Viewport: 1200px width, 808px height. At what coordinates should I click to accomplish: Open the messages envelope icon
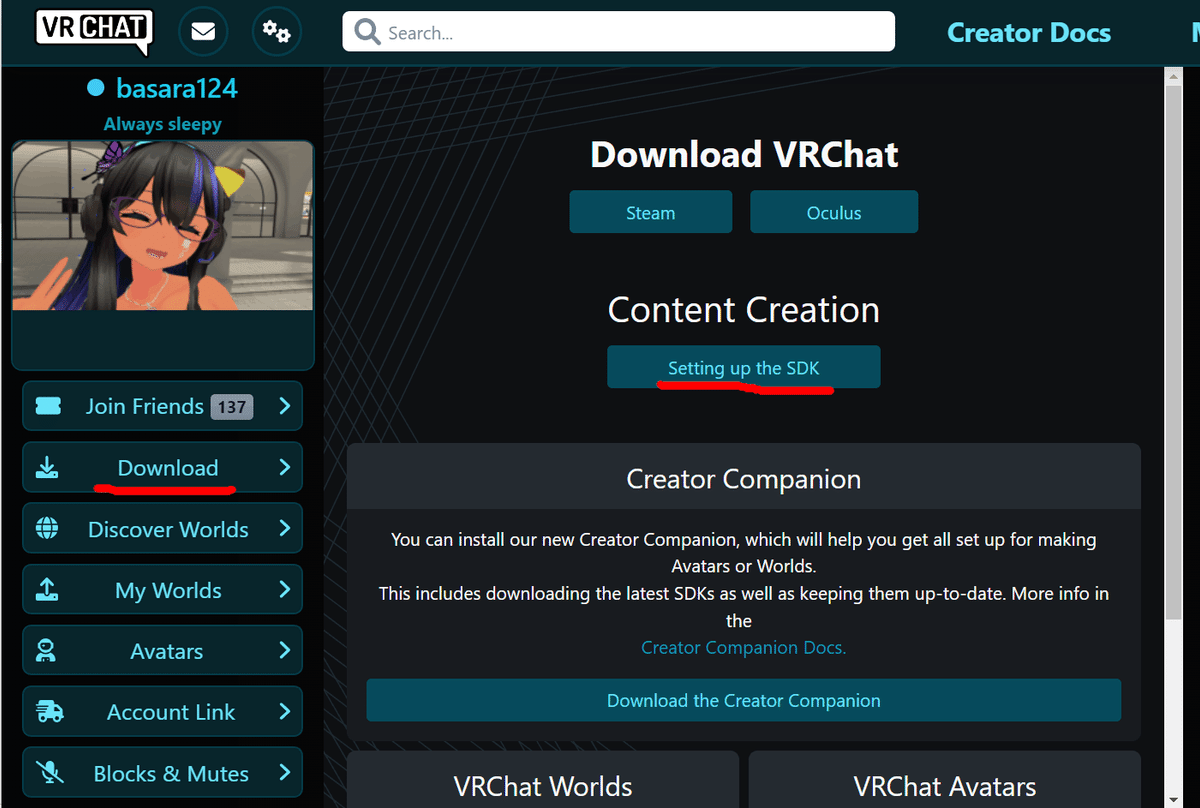pos(203,31)
